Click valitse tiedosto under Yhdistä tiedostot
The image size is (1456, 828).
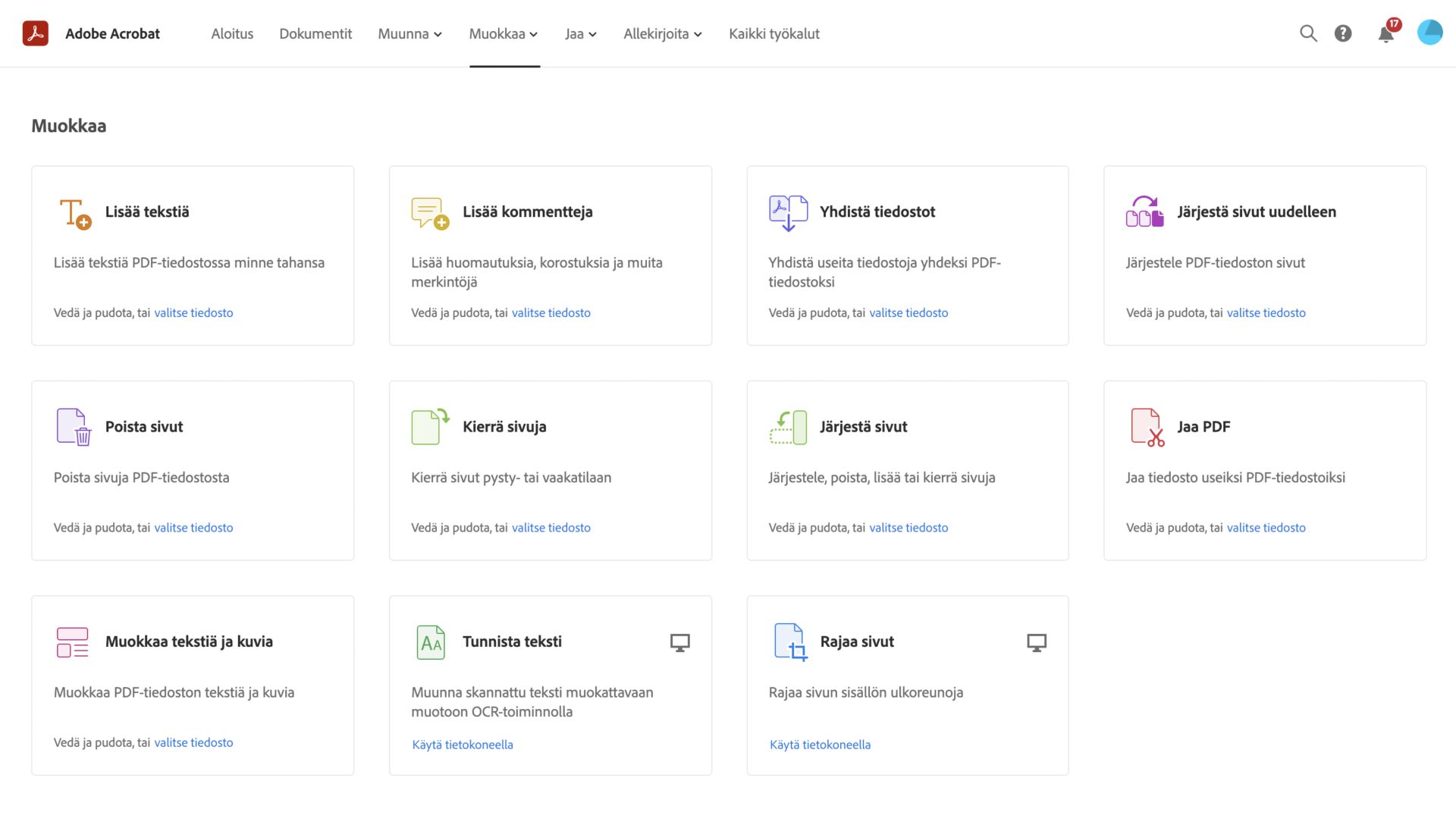tap(908, 312)
